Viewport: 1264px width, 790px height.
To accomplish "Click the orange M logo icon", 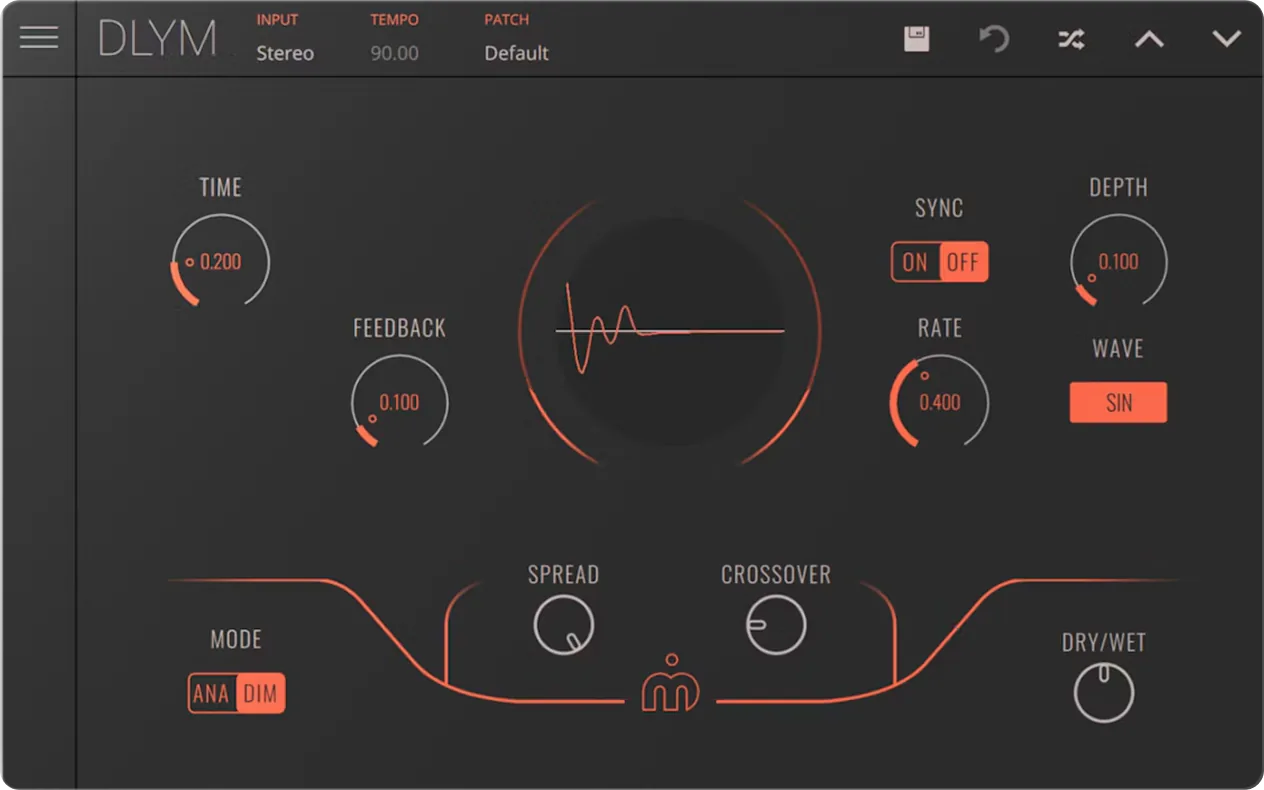I will 670,684.
